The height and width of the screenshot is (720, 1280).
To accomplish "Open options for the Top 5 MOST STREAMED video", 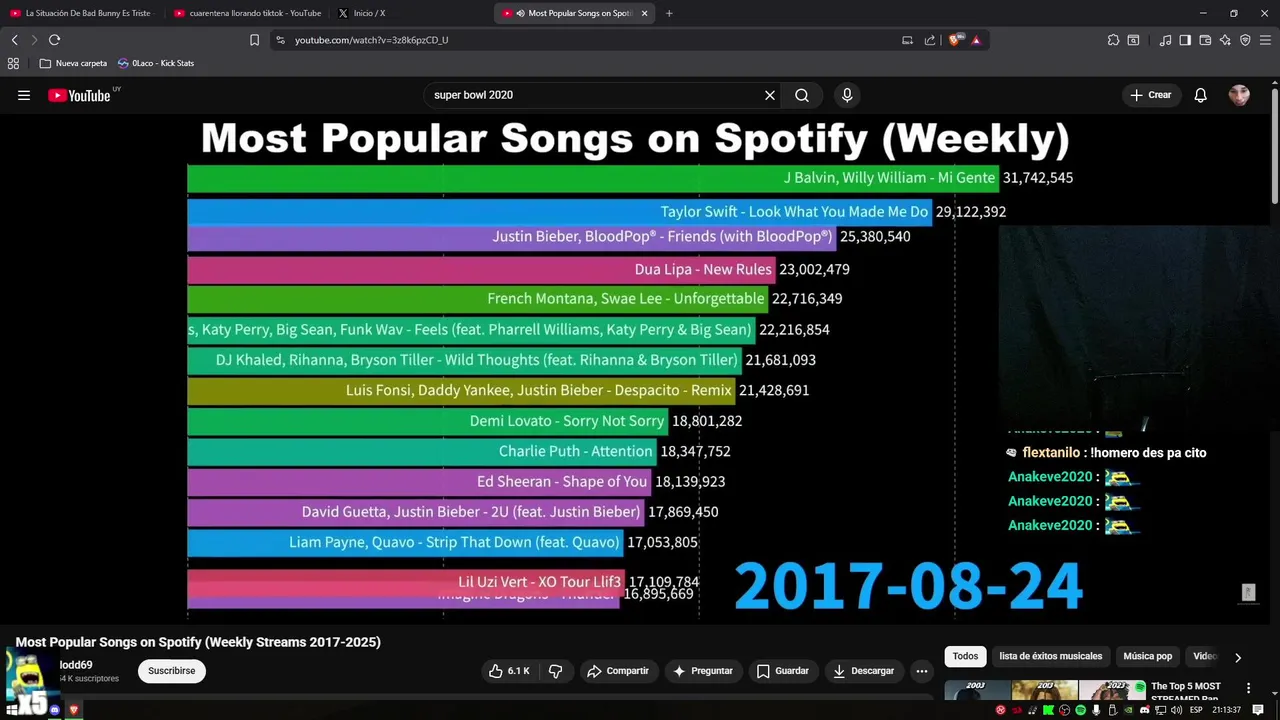I will tap(1248, 688).
